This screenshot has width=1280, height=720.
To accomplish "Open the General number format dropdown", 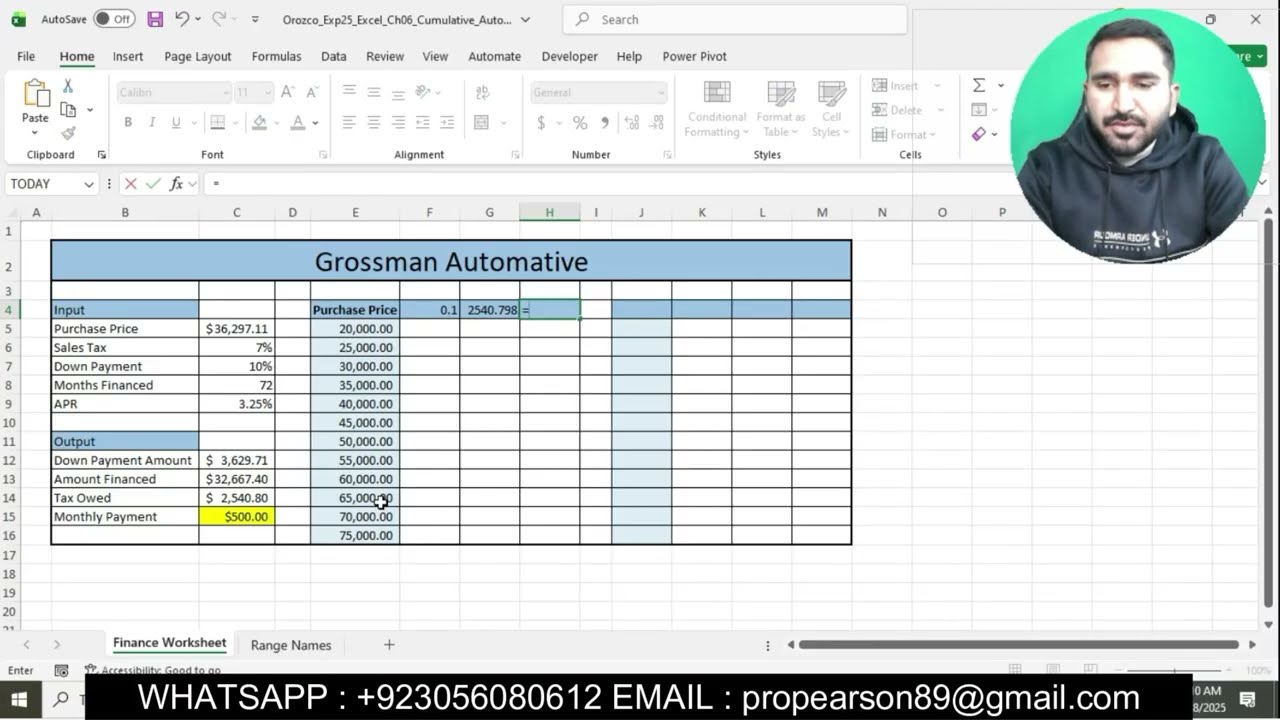I will pos(661,92).
